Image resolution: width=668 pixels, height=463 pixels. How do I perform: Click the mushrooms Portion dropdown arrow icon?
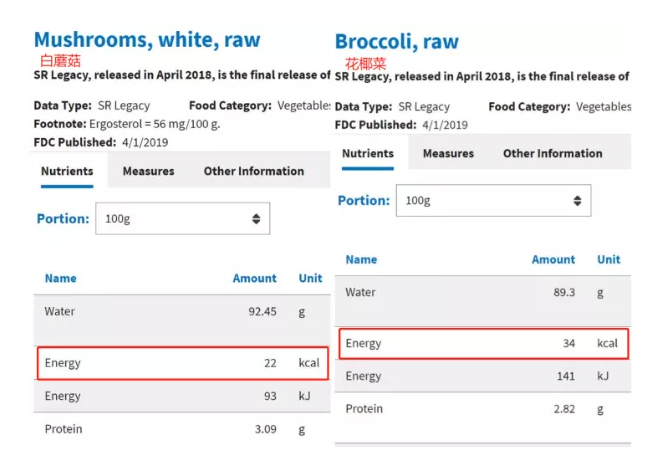(256, 219)
